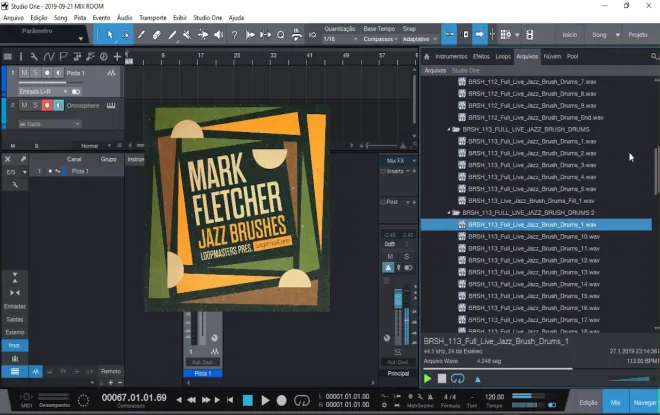Toggle the Mix view button
Viewport: 660px width, 415px height.
[x=616, y=403]
